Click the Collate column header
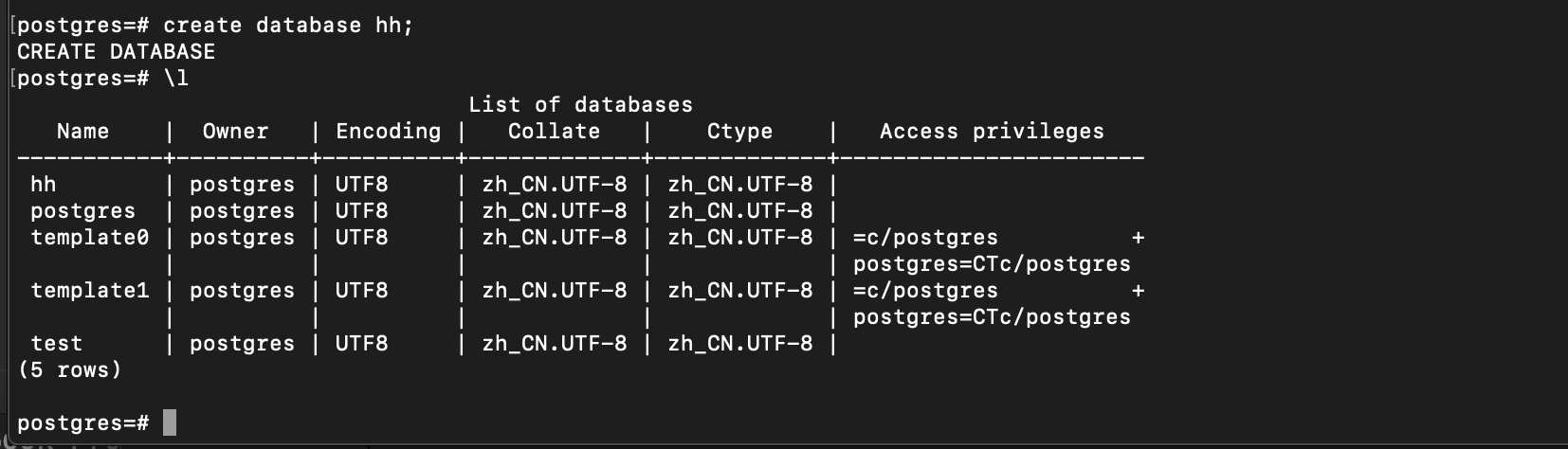The width and height of the screenshot is (1568, 449). (554, 132)
